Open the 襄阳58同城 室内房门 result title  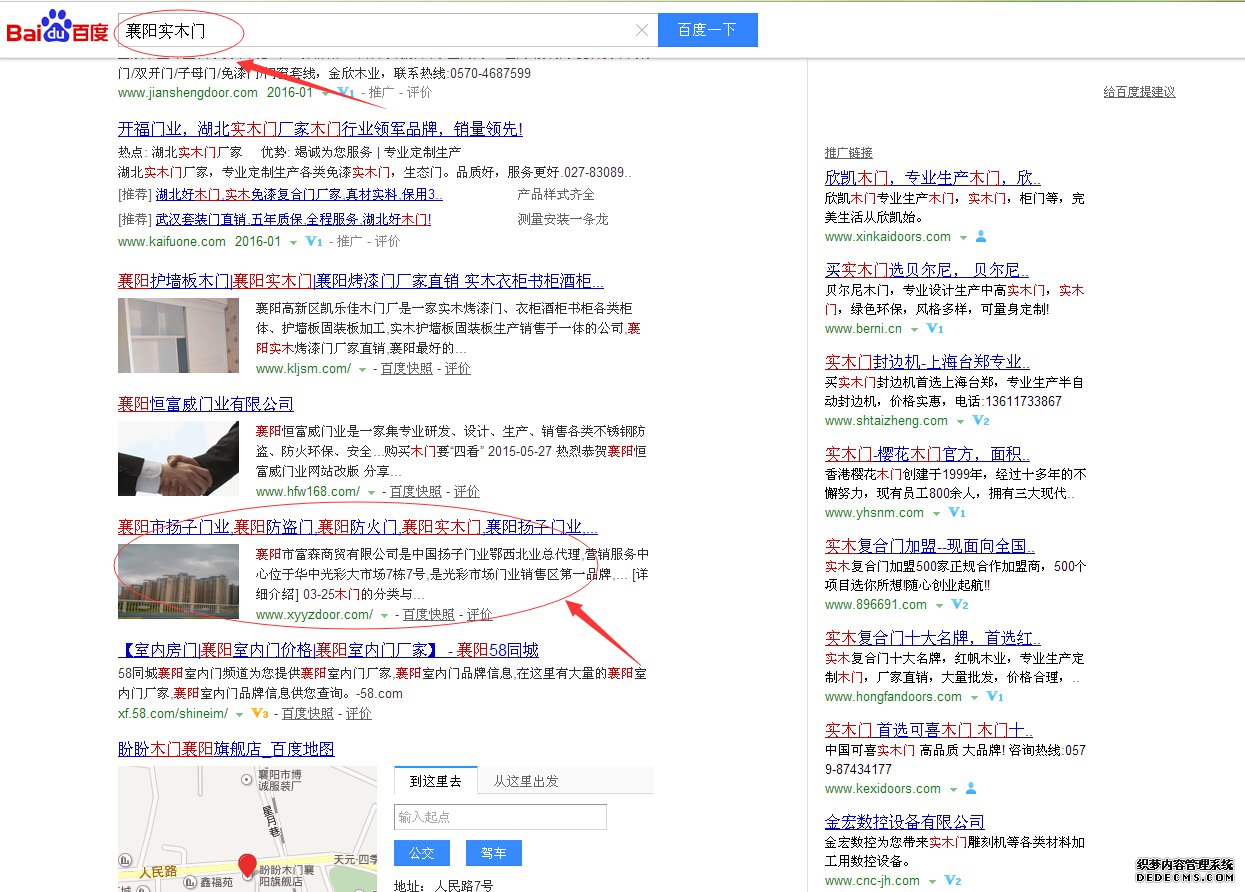pyautogui.click(x=328, y=650)
